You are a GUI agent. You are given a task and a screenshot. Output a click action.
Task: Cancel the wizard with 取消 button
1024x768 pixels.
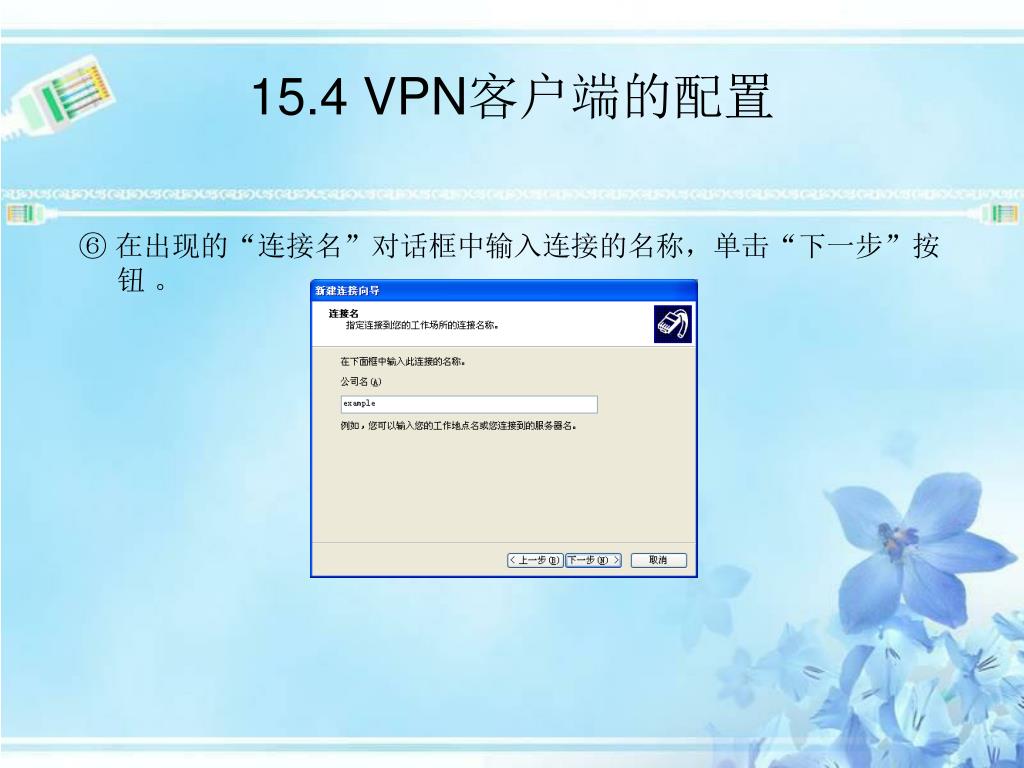(658, 560)
